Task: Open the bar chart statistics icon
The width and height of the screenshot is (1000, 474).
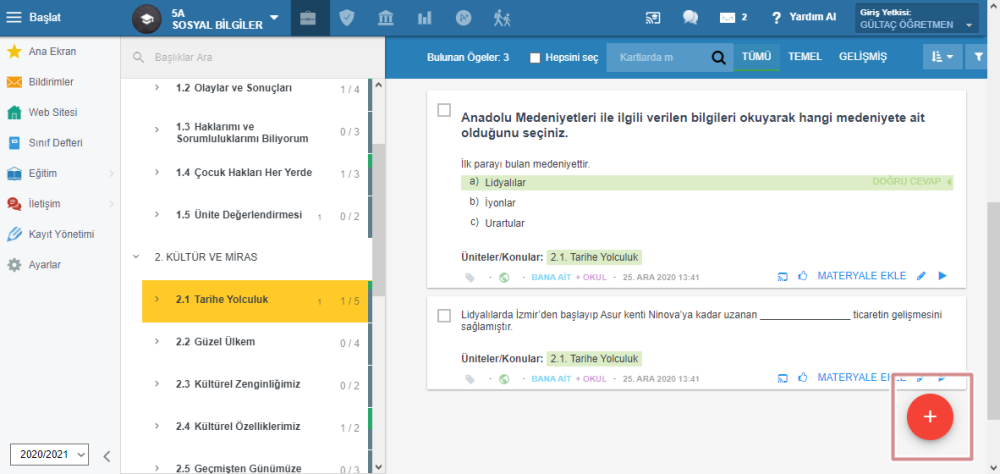Action: tap(424, 18)
